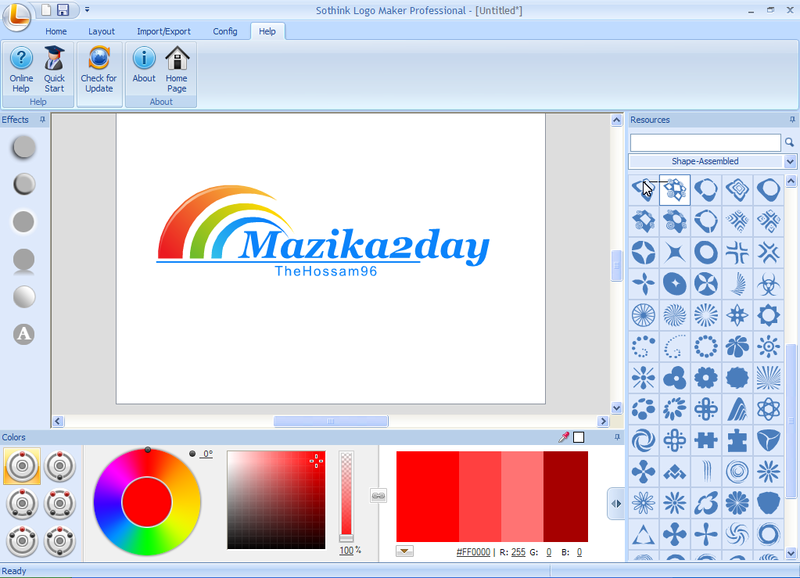Screen dimensions: 800x578
Task: Pick the dark red swatch
Action: (566, 496)
